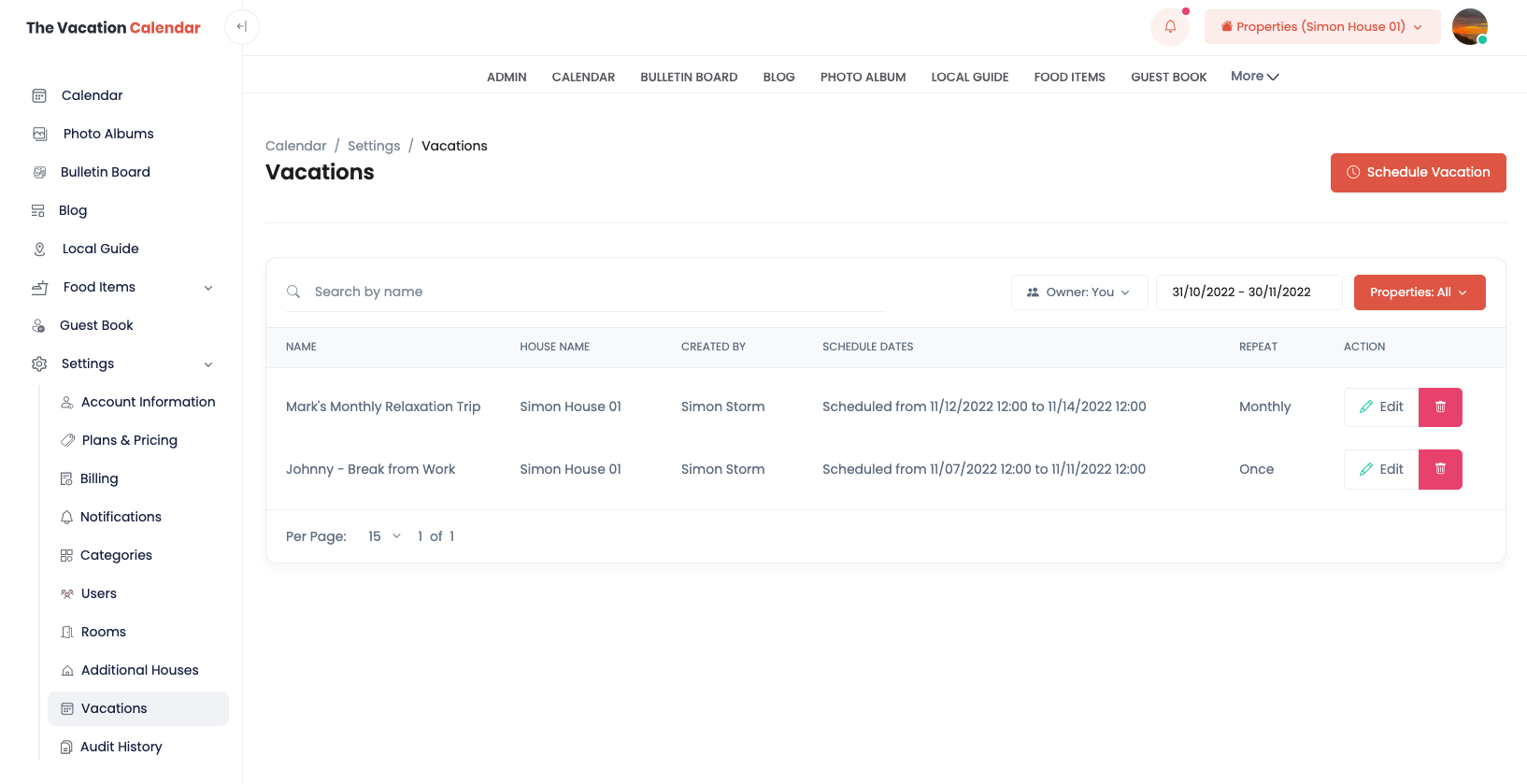The height and width of the screenshot is (784, 1527).
Task: Delete Mark's Monthly Relaxation Trip vacation
Action: [1439, 407]
